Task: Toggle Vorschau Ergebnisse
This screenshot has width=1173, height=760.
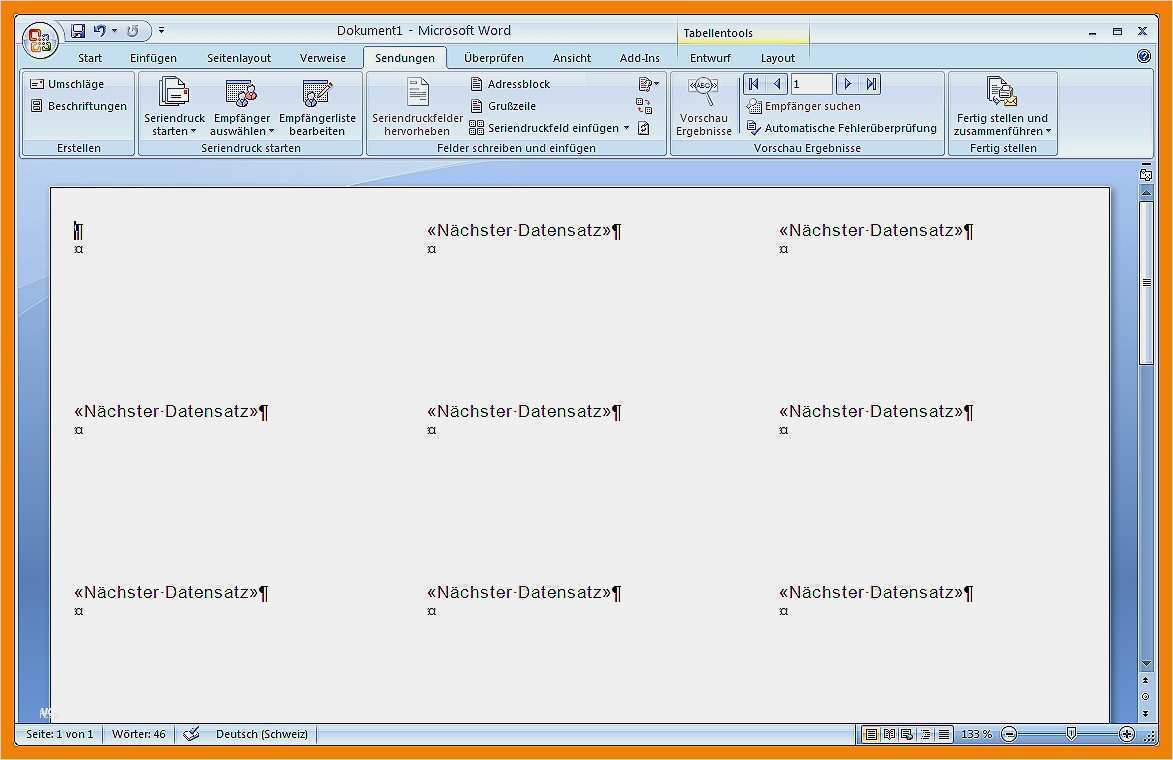Action: pyautogui.click(x=704, y=105)
